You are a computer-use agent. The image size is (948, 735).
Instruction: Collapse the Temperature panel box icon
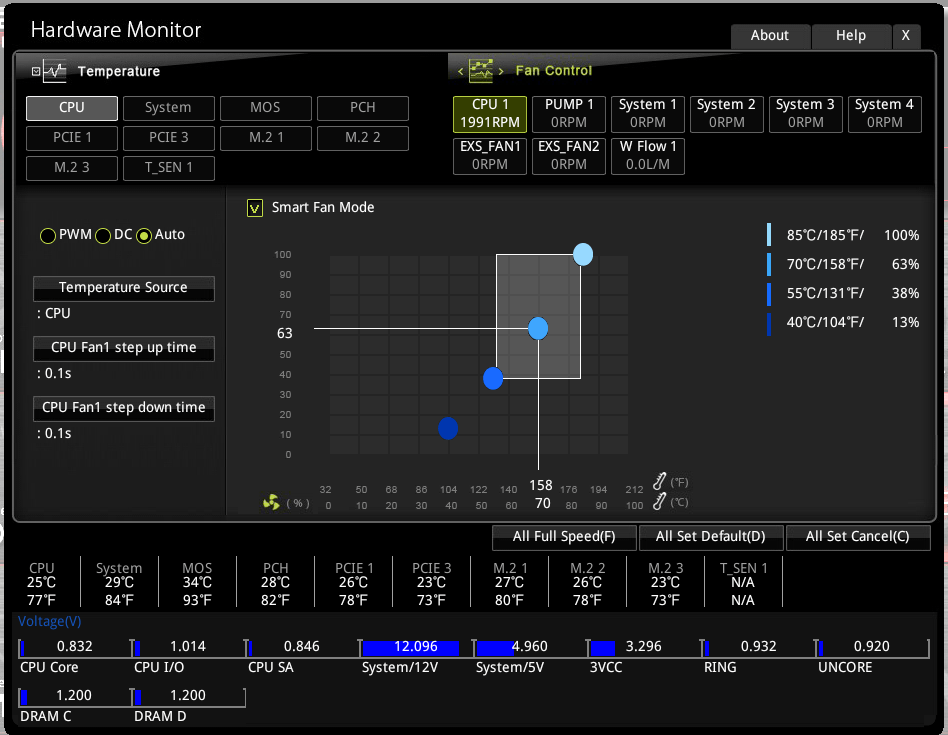[x=36, y=71]
